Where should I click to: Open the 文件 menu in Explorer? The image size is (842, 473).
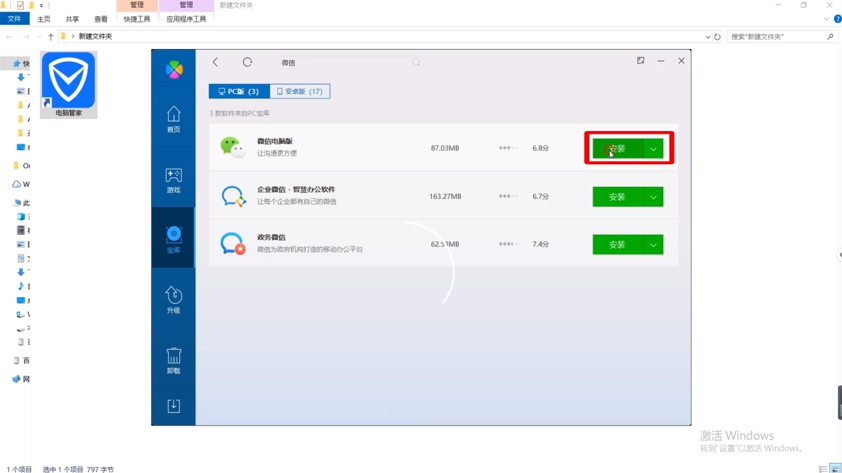click(x=14, y=19)
